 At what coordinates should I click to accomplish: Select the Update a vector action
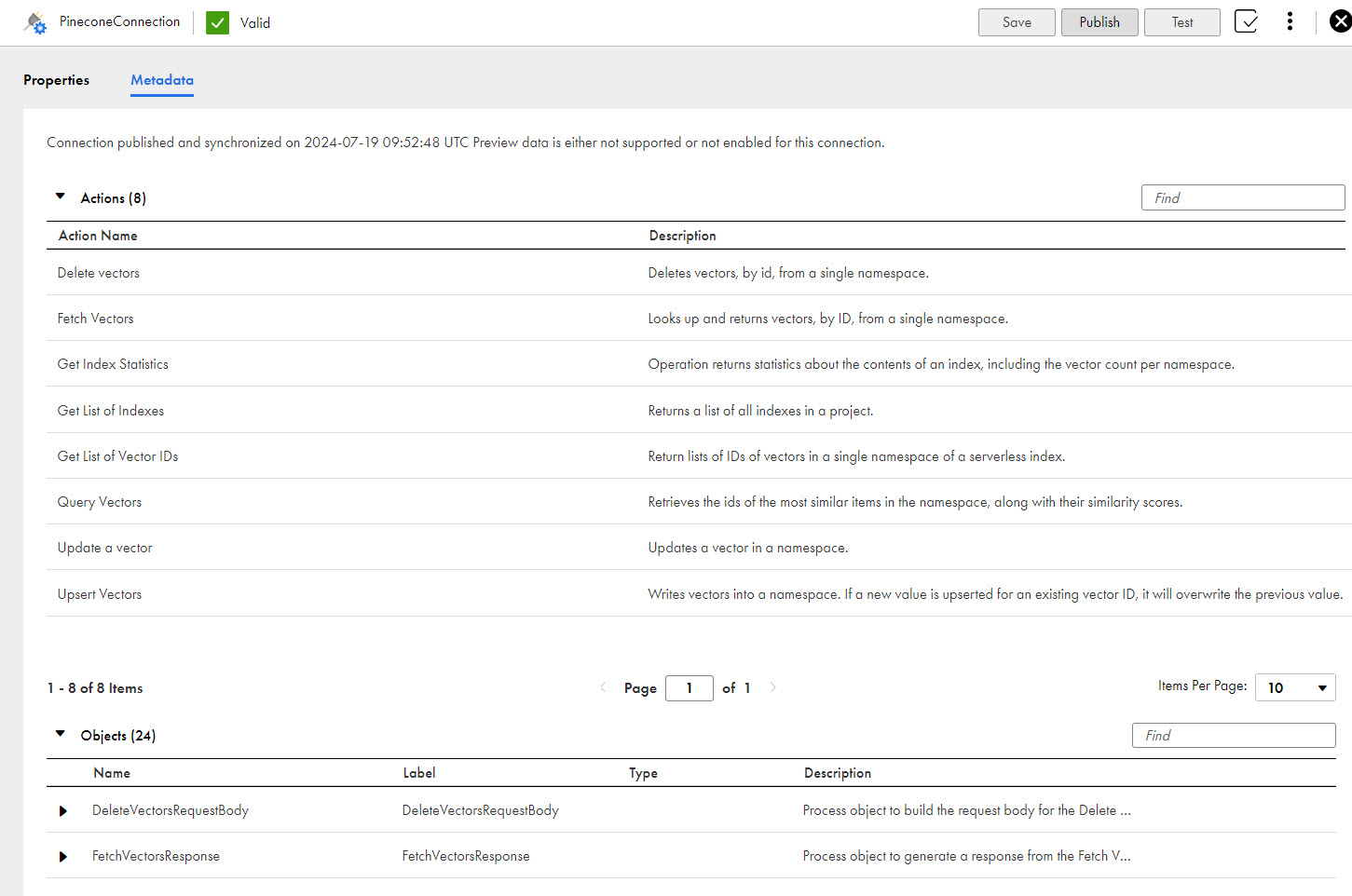(x=104, y=548)
